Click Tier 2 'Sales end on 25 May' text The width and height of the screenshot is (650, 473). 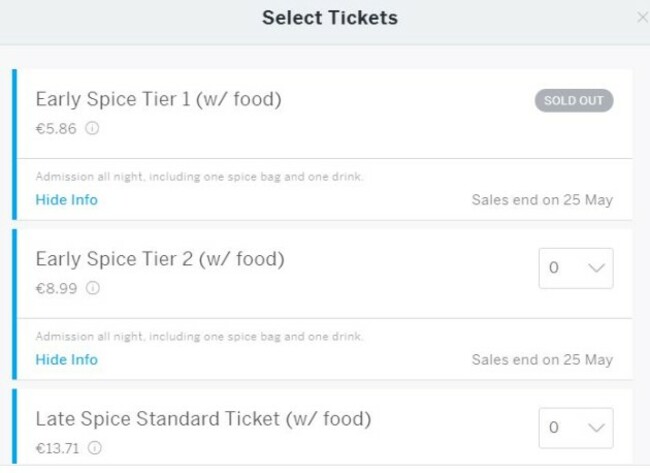click(542, 360)
